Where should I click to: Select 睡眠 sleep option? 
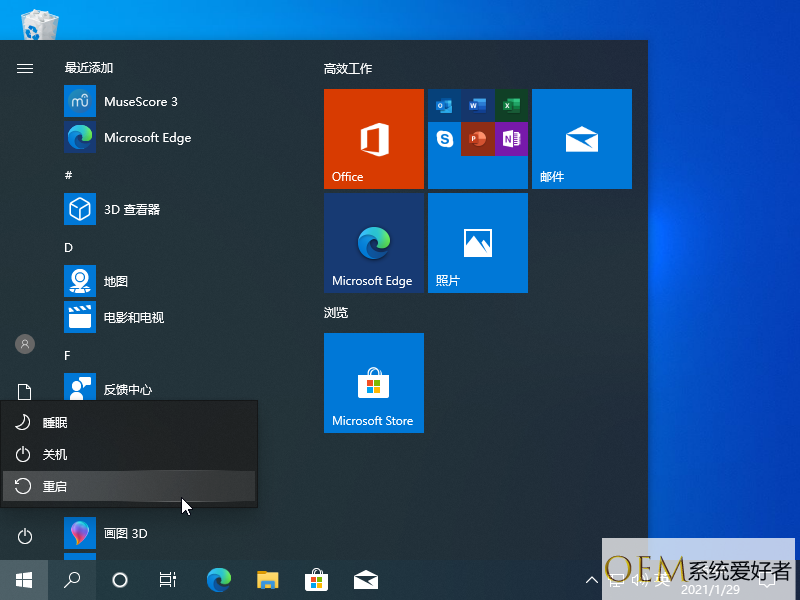130,423
